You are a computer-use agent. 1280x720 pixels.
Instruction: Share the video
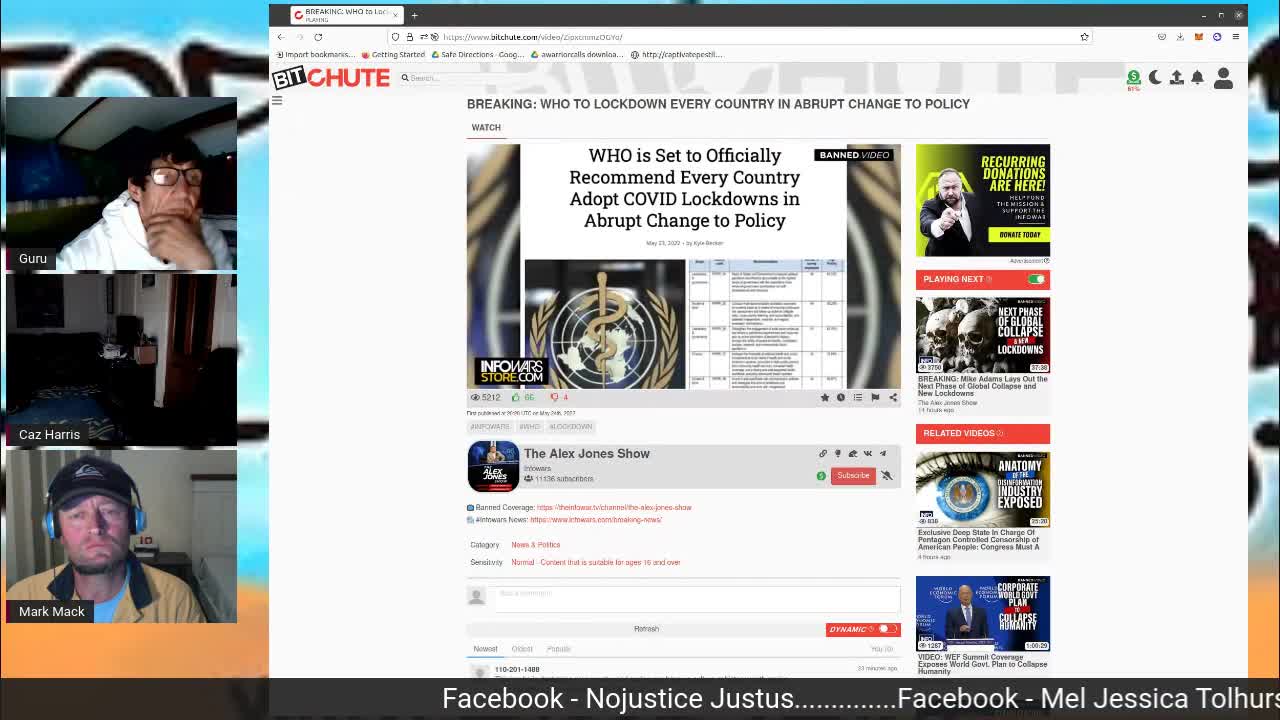tap(893, 397)
